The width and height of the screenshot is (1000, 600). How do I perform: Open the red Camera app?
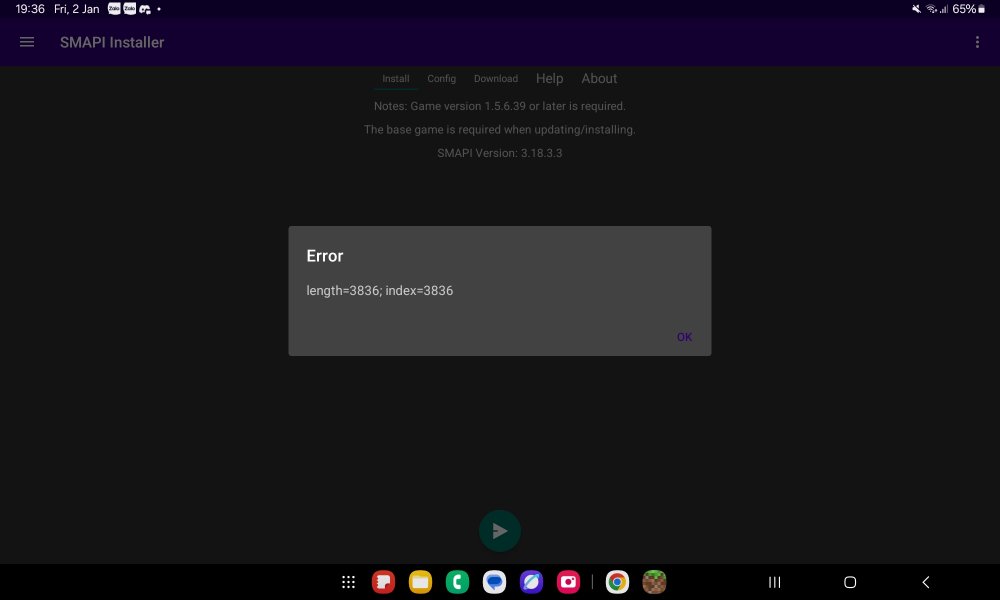pos(568,582)
